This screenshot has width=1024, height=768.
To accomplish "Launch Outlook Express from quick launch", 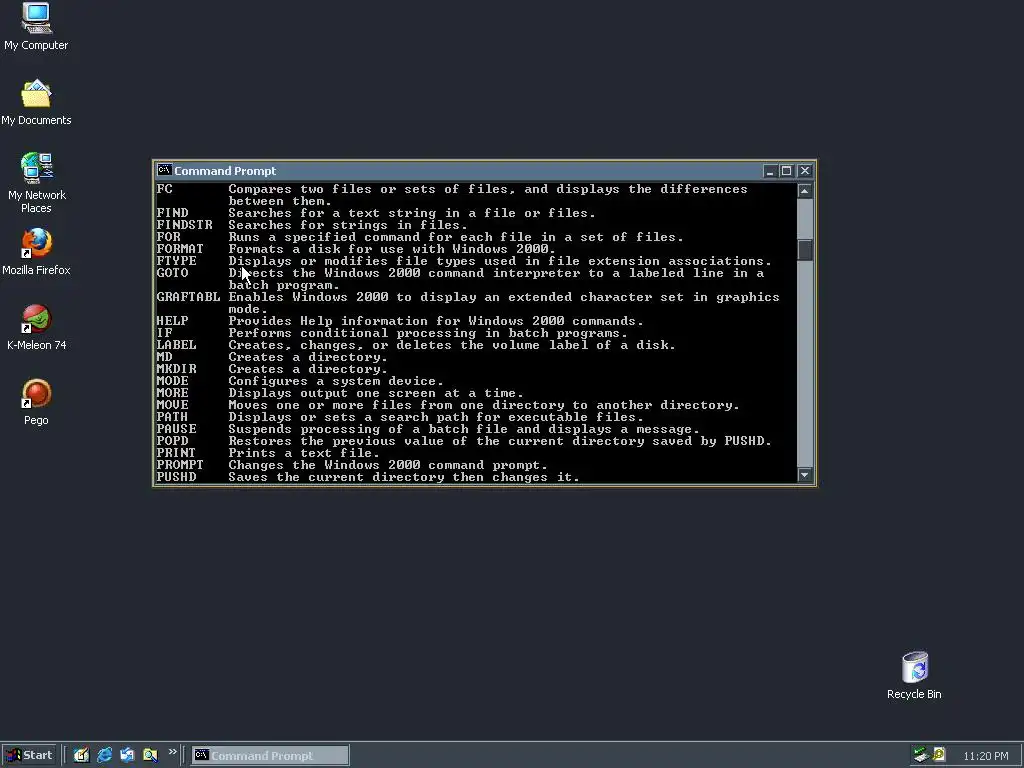I will (x=127, y=755).
